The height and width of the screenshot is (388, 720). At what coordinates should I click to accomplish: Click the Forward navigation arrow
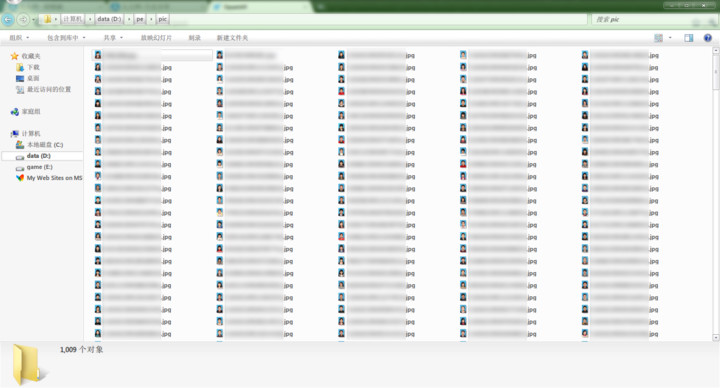tap(22, 19)
